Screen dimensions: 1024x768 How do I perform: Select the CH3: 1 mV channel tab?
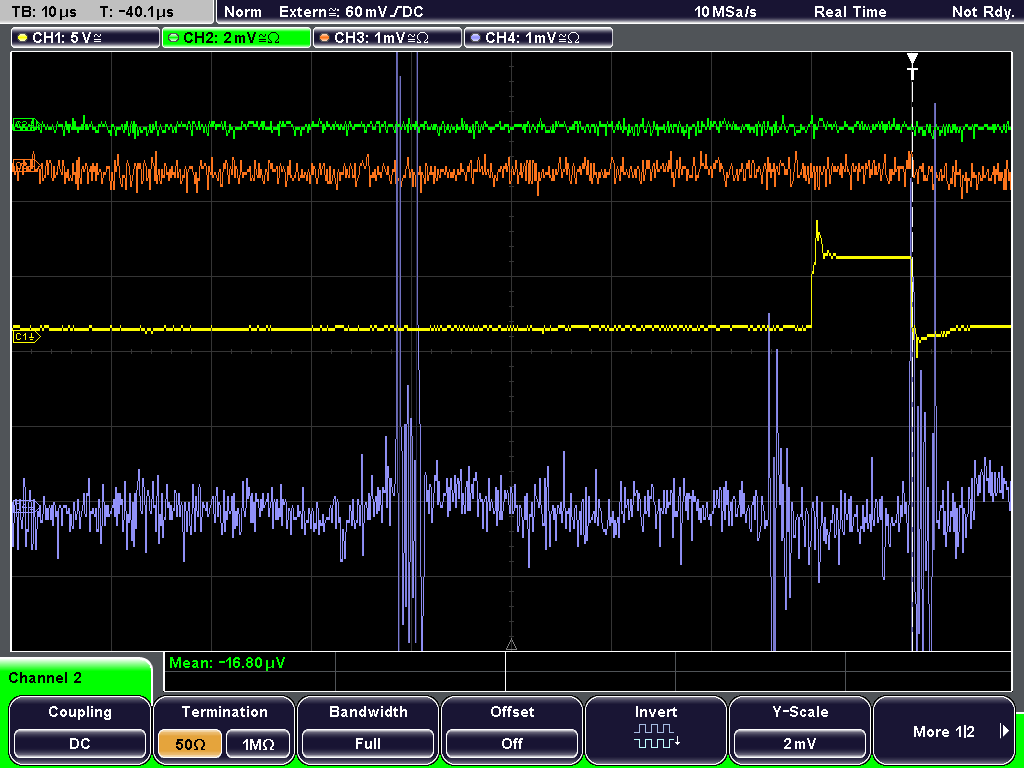[387, 38]
